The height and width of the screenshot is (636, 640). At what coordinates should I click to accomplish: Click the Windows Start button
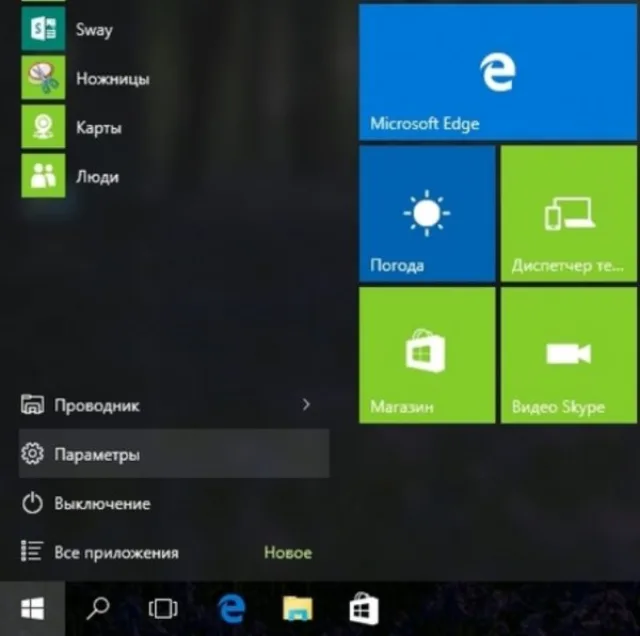(x=33, y=608)
